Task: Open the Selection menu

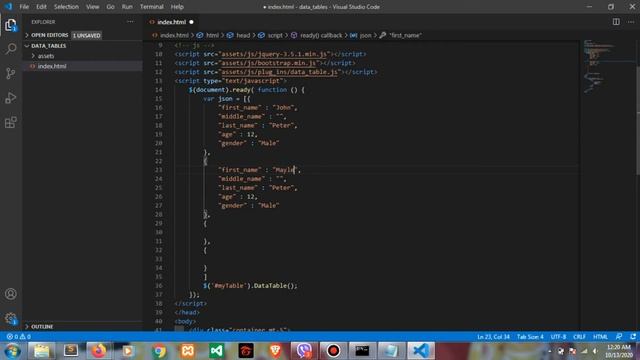Action: [x=66, y=7]
